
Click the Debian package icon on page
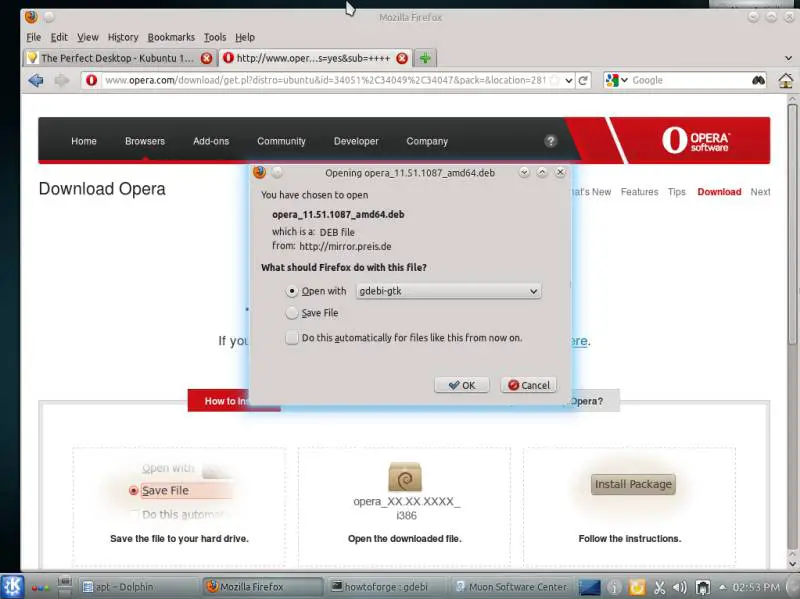click(405, 477)
